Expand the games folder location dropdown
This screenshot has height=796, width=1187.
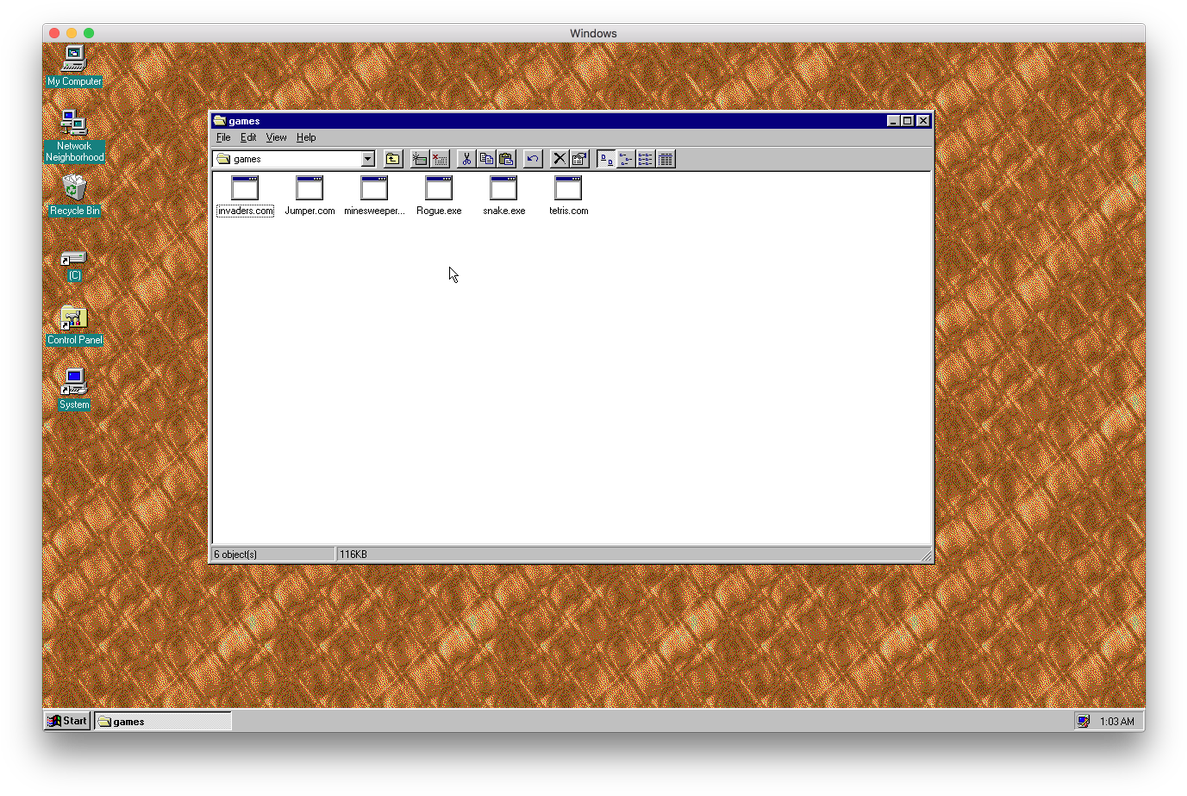(x=367, y=159)
